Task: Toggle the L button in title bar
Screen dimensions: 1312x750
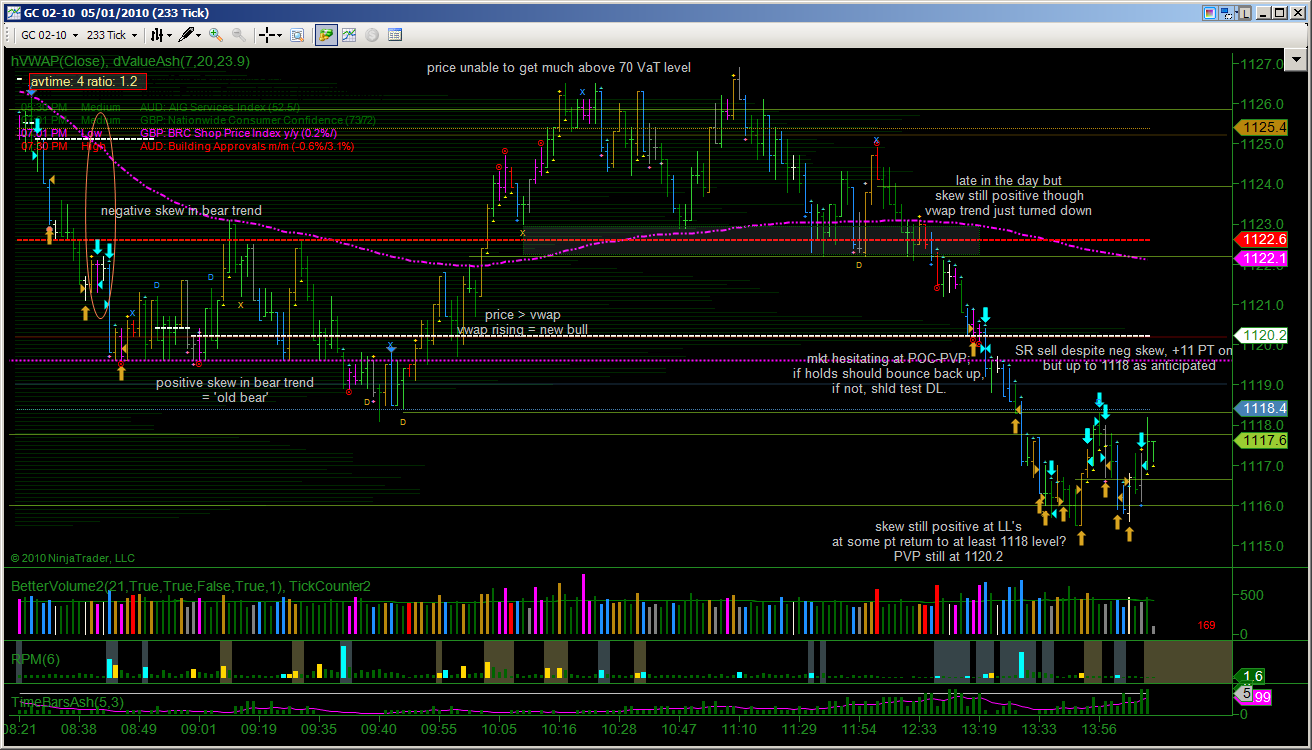Action: [1245, 13]
